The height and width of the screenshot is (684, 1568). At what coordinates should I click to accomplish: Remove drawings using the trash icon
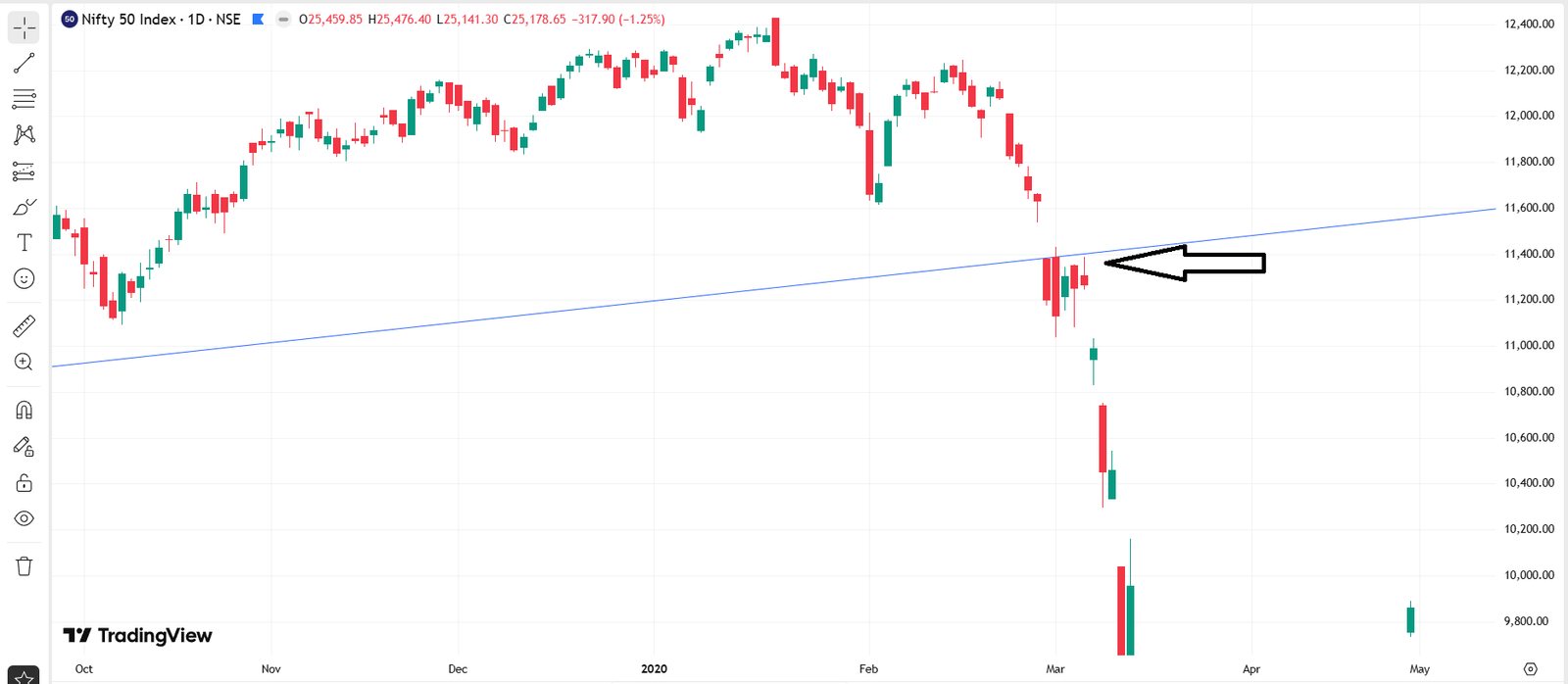[x=24, y=566]
